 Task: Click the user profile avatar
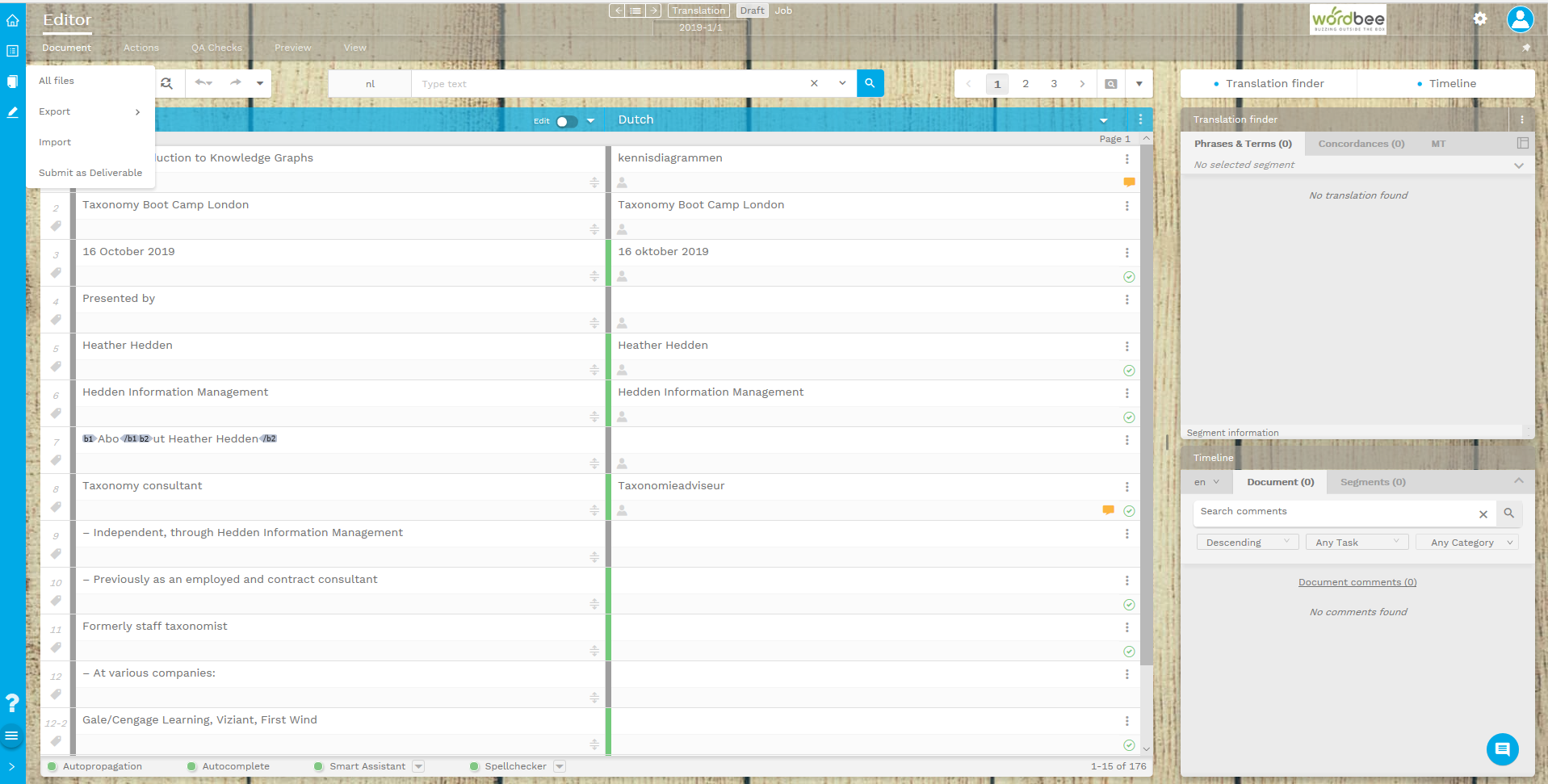click(1520, 19)
